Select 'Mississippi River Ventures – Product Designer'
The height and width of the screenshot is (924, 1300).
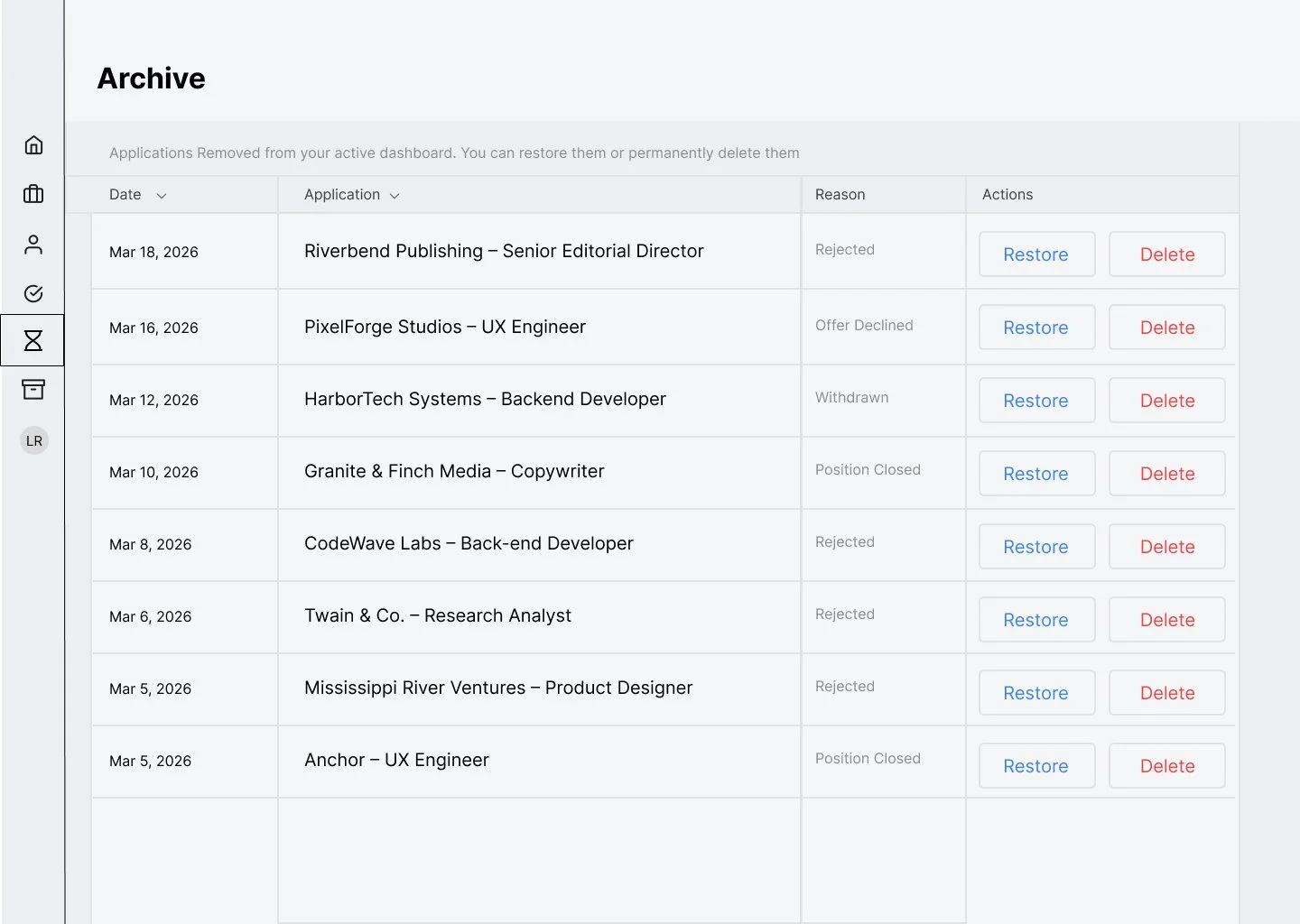[x=498, y=688]
